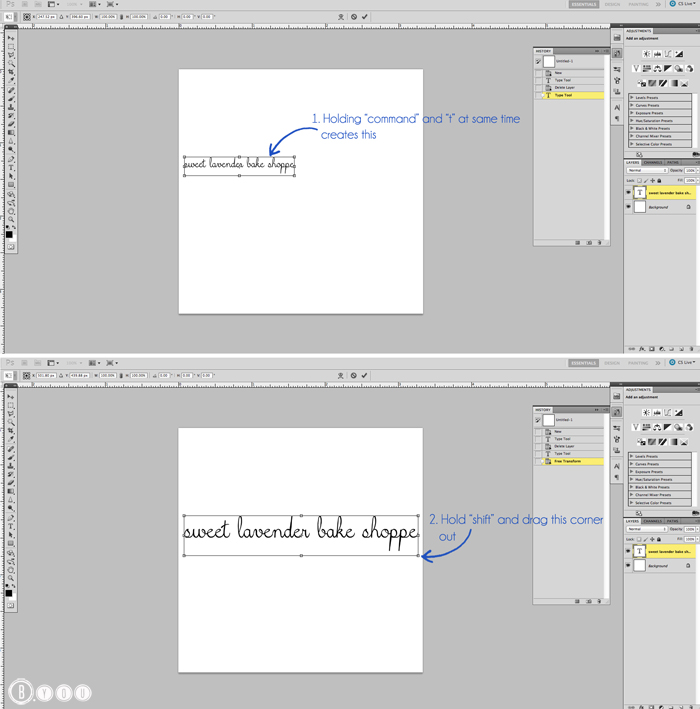700x709 pixels.
Task: Toggle Quick Mask mode in the upper toolbar
Action: point(11,247)
